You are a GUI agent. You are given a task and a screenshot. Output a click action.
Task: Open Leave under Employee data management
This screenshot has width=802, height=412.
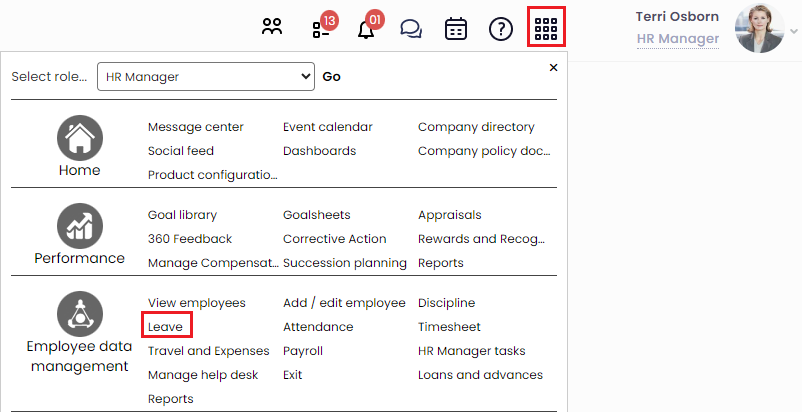pyautogui.click(x=165, y=327)
